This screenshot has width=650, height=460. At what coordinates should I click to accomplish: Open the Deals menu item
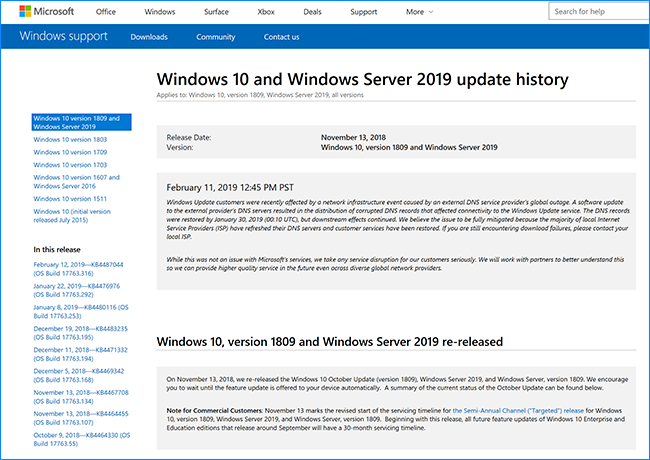[312, 12]
